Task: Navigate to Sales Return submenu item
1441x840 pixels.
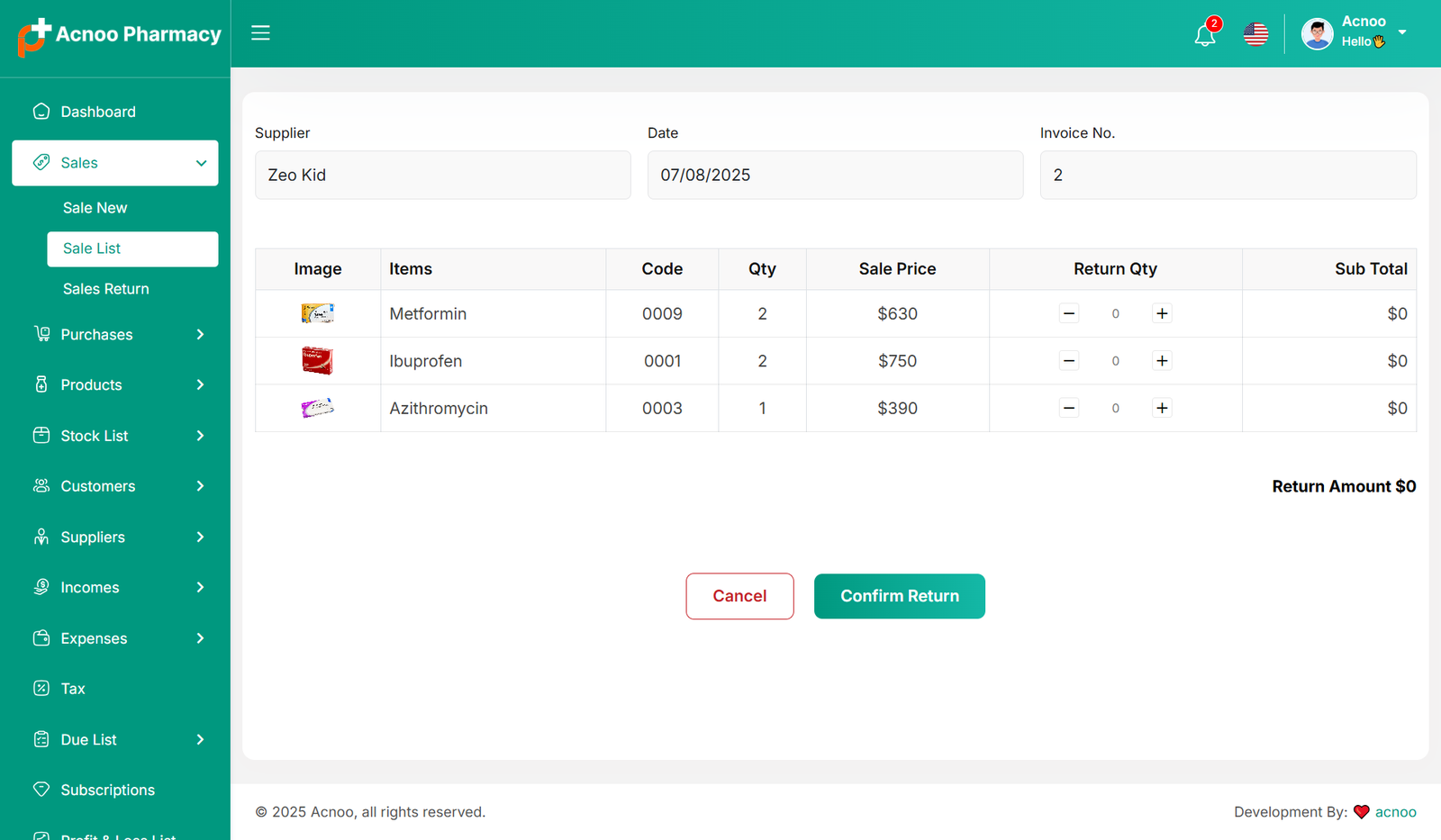Action: tap(105, 289)
